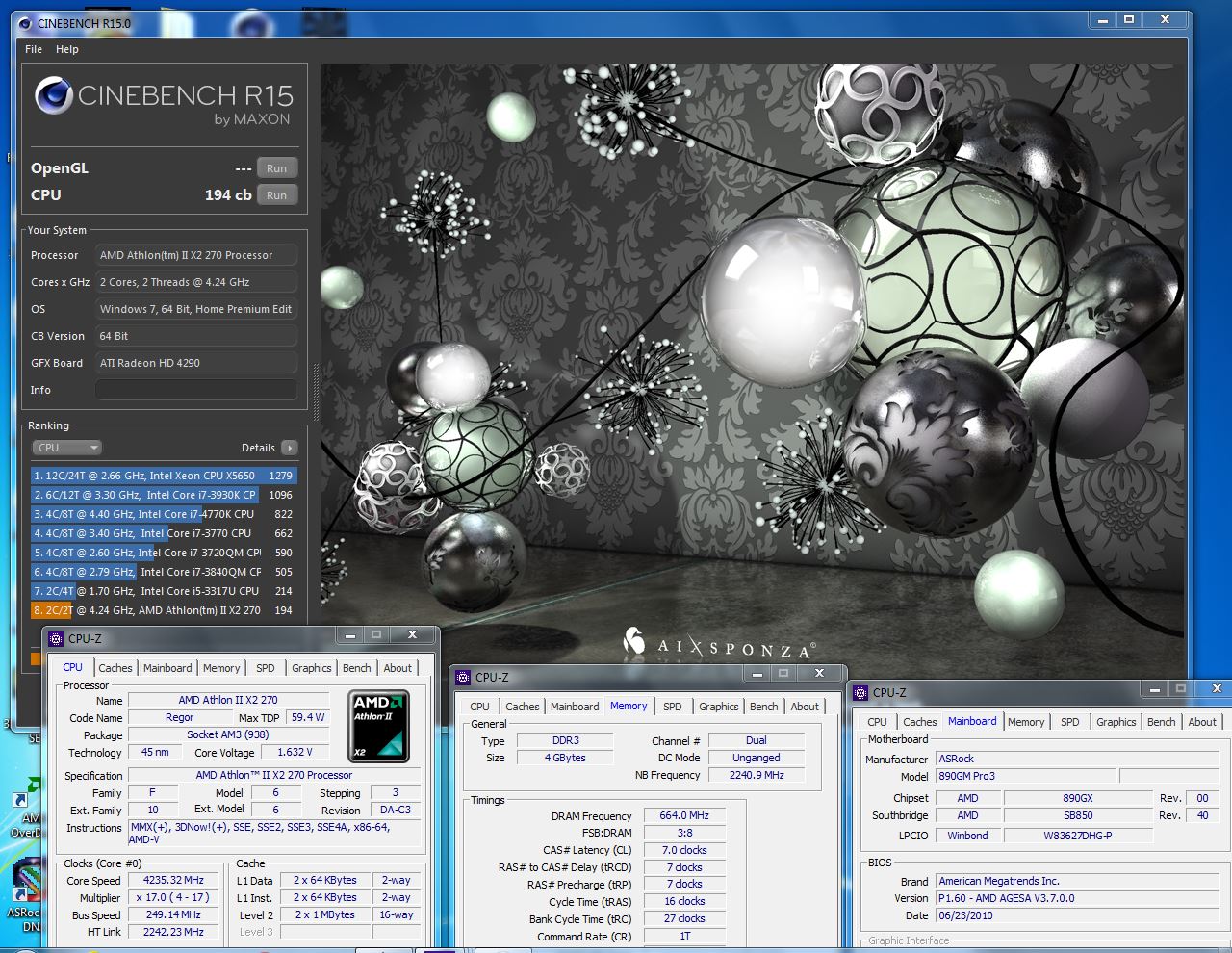The width and height of the screenshot is (1232, 953).
Task: Maximize the Cinebench R15 window
Action: (x=1129, y=19)
